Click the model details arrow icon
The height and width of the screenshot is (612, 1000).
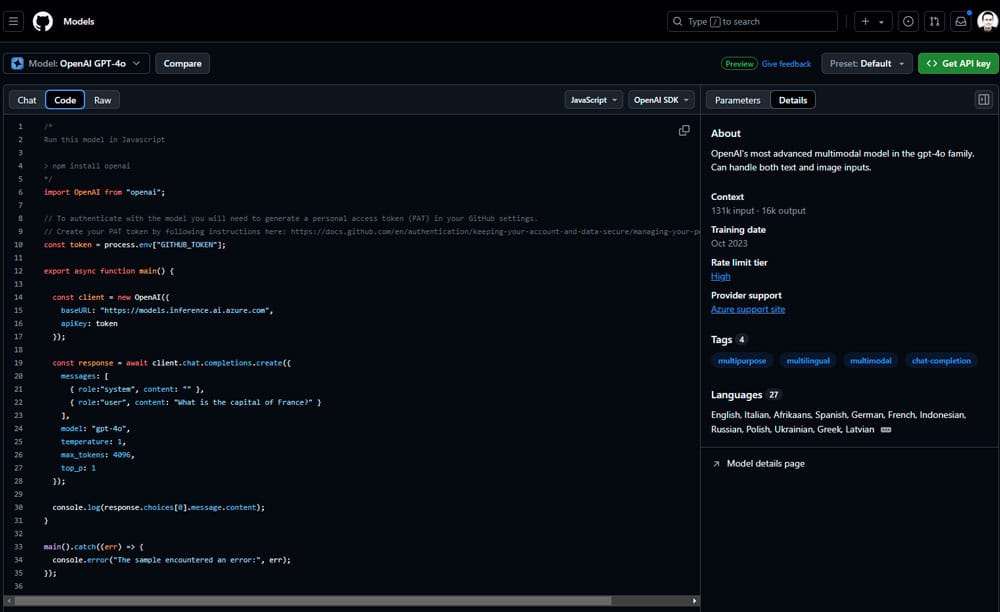716,464
